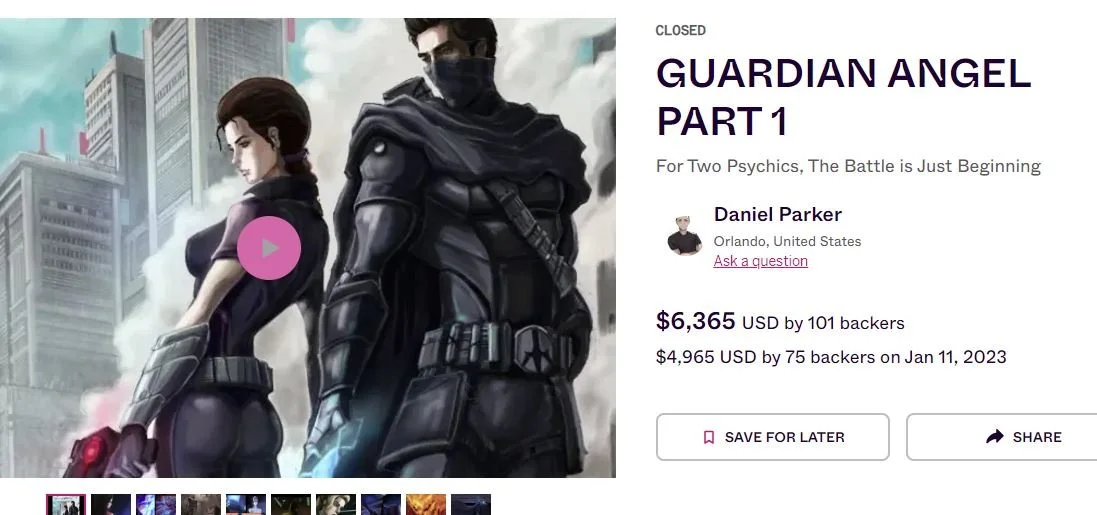
Task: Select the first highlighted cover thumbnail
Action: click(x=66, y=505)
